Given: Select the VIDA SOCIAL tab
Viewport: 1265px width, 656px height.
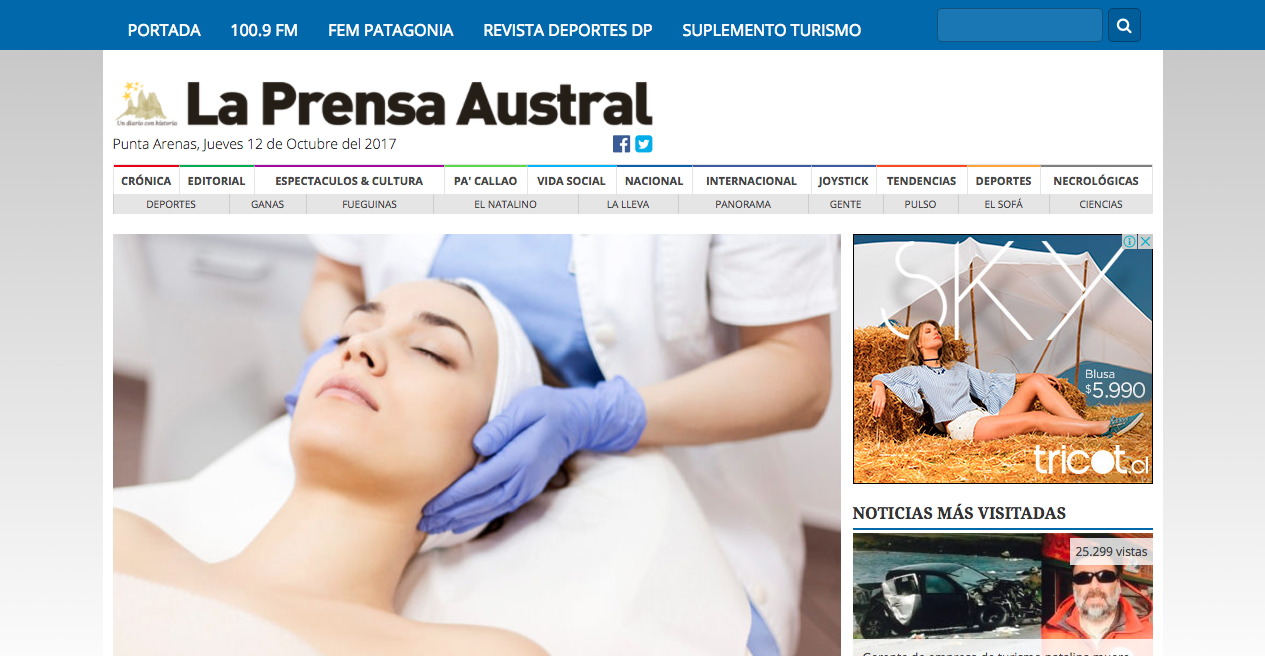Looking at the screenshot, I should (571, 181).
